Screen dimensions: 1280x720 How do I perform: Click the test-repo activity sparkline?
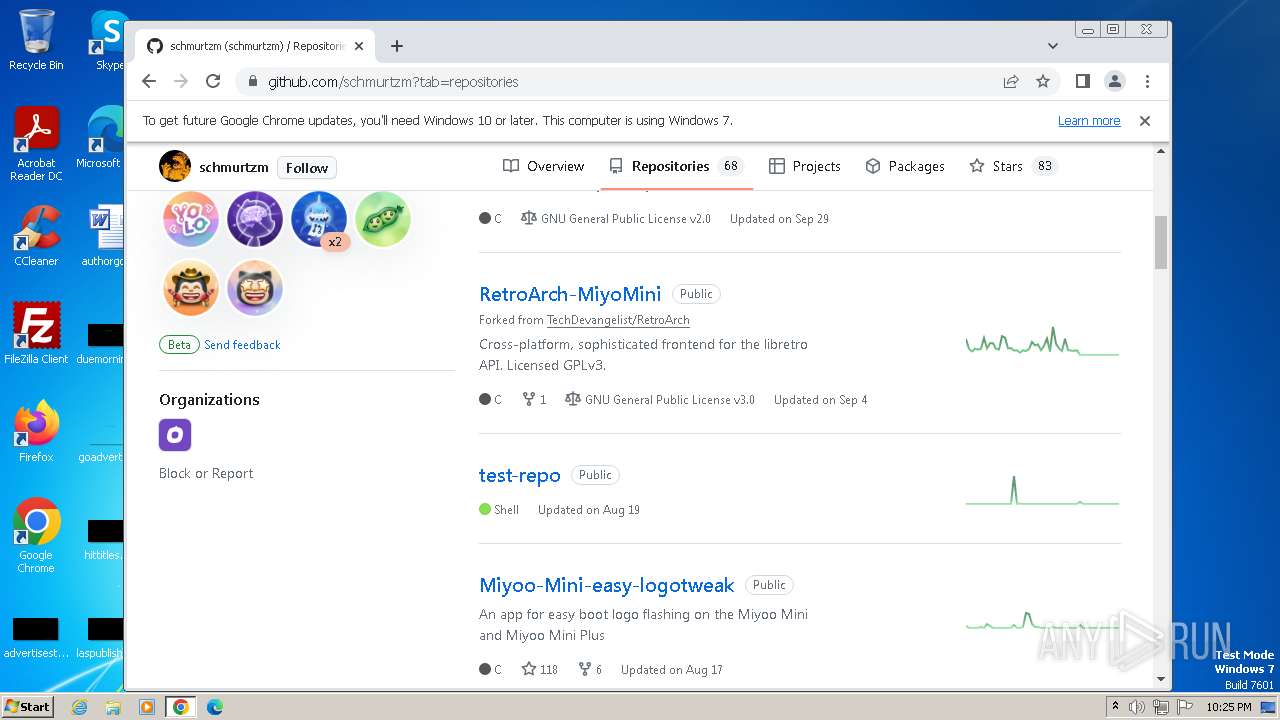(1042, 490)
